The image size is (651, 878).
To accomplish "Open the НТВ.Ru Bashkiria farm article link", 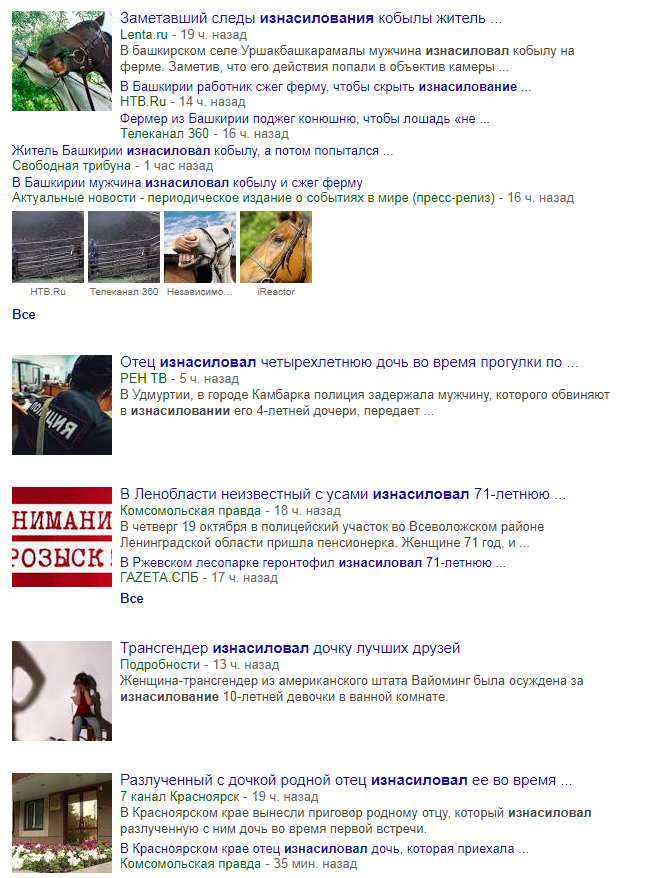I will click(x=325, y=87).
